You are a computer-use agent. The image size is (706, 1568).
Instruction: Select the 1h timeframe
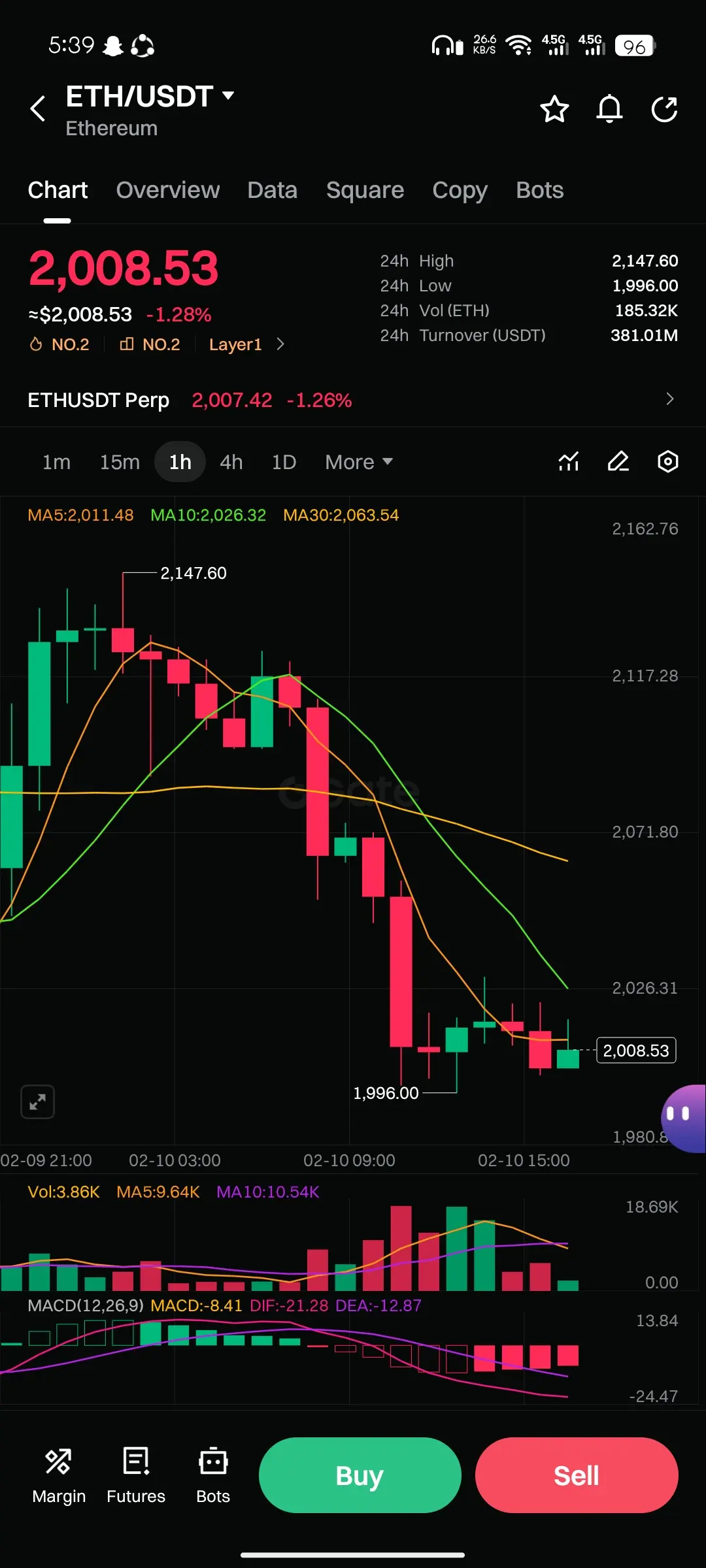pyautogui.click(x=180, y=462)
